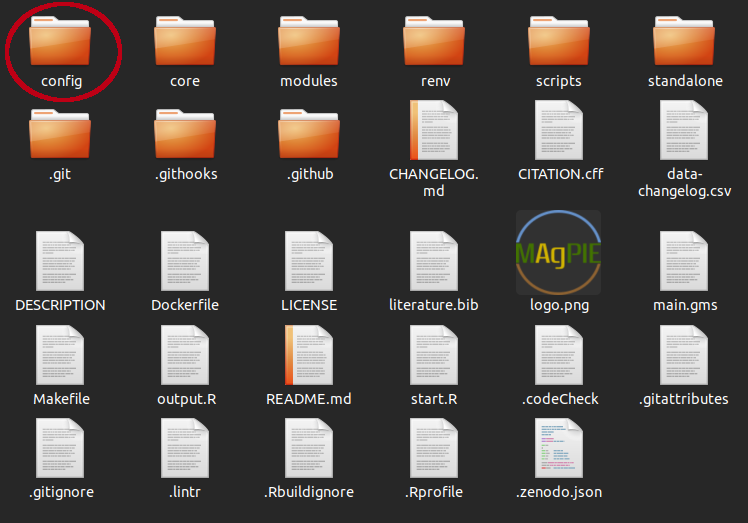Click the ".gitattributes" filename label
748x523 pixels.
pyautogui.click(x=684, y=399)
